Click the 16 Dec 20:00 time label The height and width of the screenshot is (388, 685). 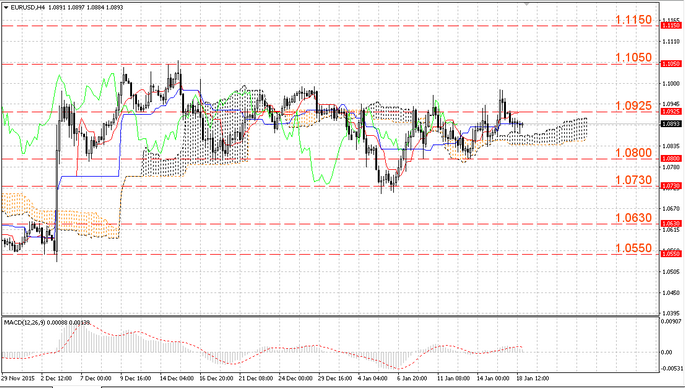(x=217, y=378)
